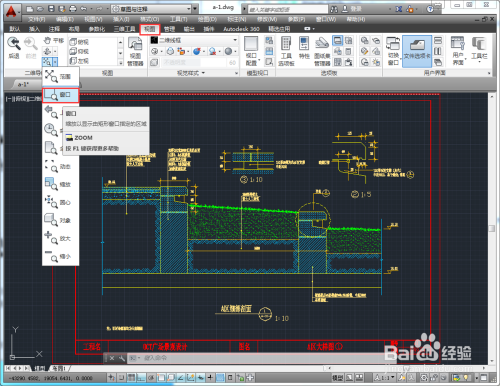
Task: Switch to the Manage (管理) ribbon tab
Action: (x=169, y=29)
